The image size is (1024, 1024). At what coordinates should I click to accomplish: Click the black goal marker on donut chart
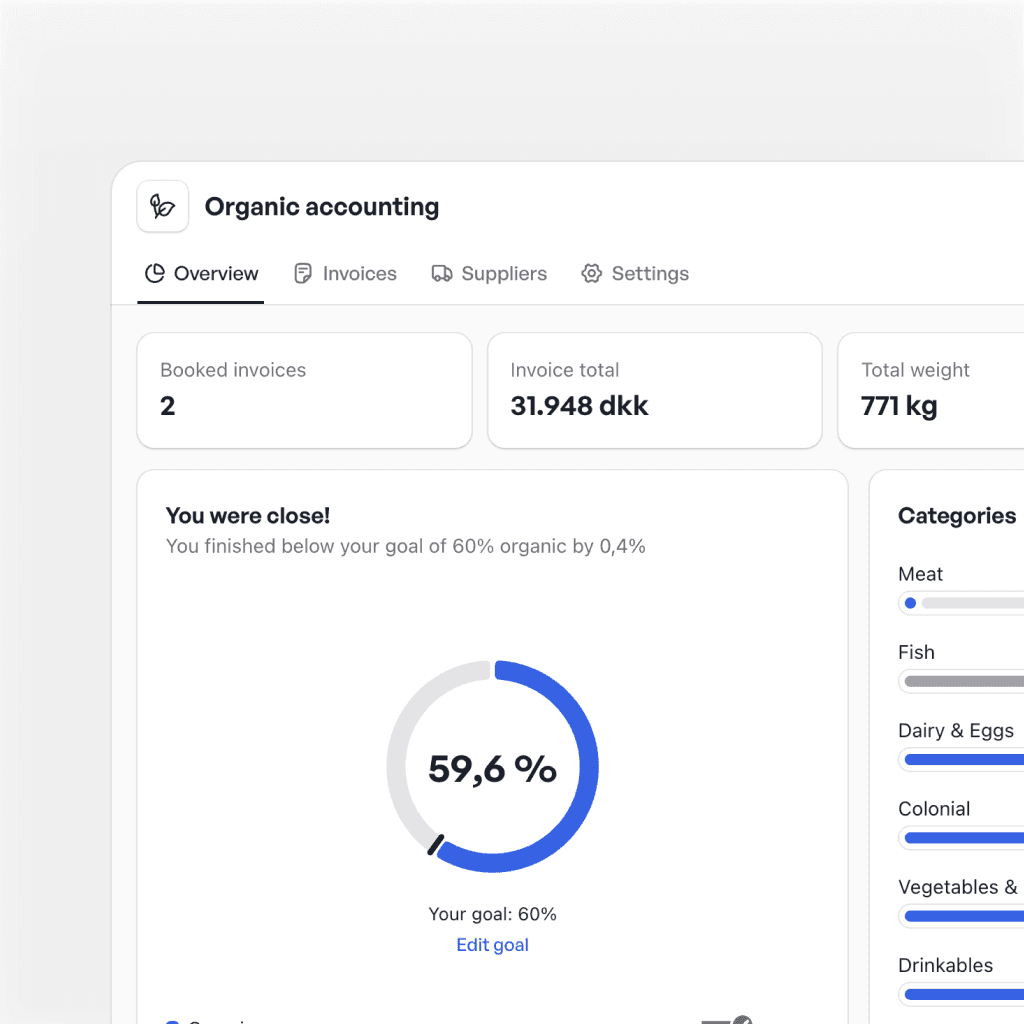tap(436, 845)
